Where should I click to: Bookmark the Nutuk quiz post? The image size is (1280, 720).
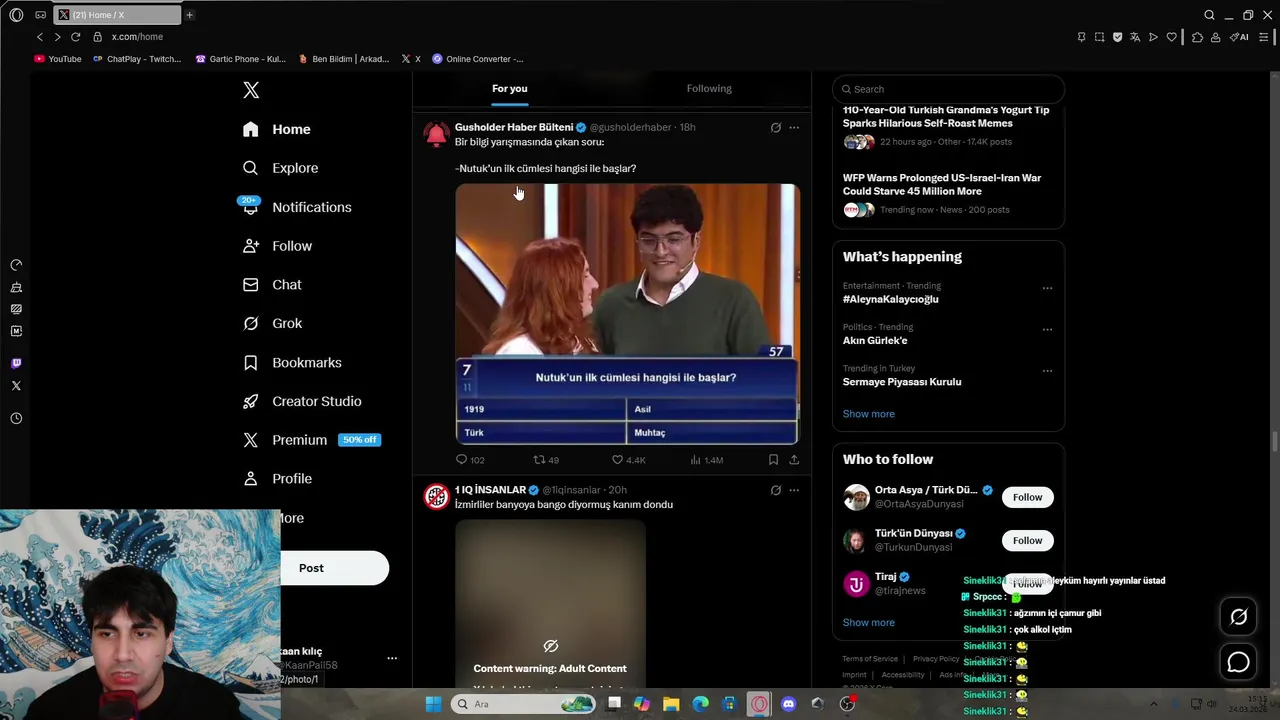(773, 460)
